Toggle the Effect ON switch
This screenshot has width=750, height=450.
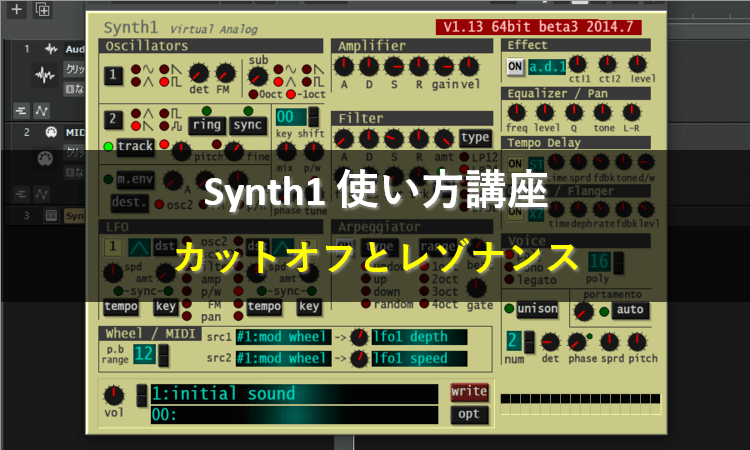pos(515,67)
